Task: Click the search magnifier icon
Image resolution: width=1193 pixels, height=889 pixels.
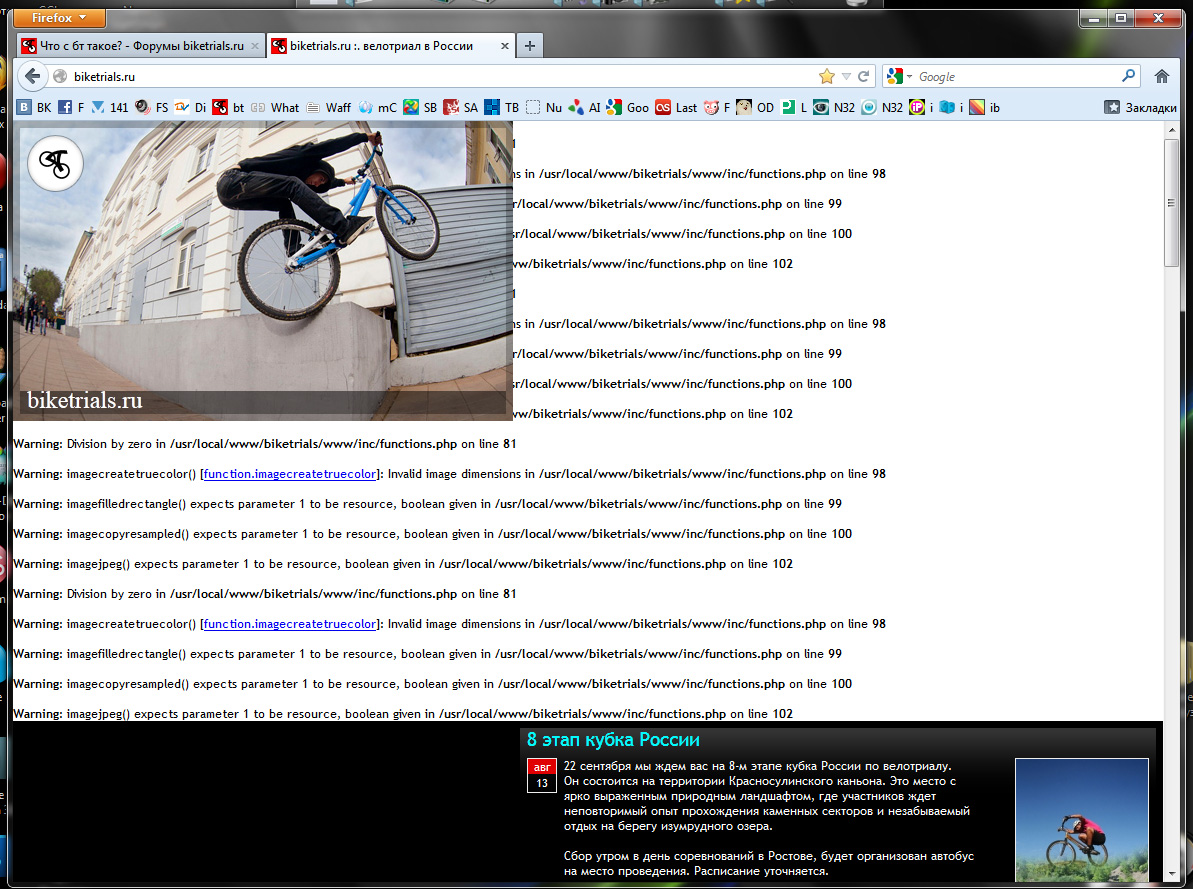Action: pos(1129,76)
